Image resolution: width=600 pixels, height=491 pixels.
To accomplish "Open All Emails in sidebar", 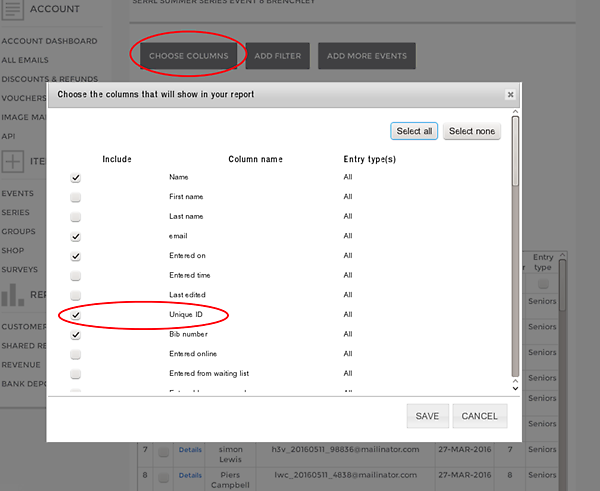I will click(x=25, y=60).
